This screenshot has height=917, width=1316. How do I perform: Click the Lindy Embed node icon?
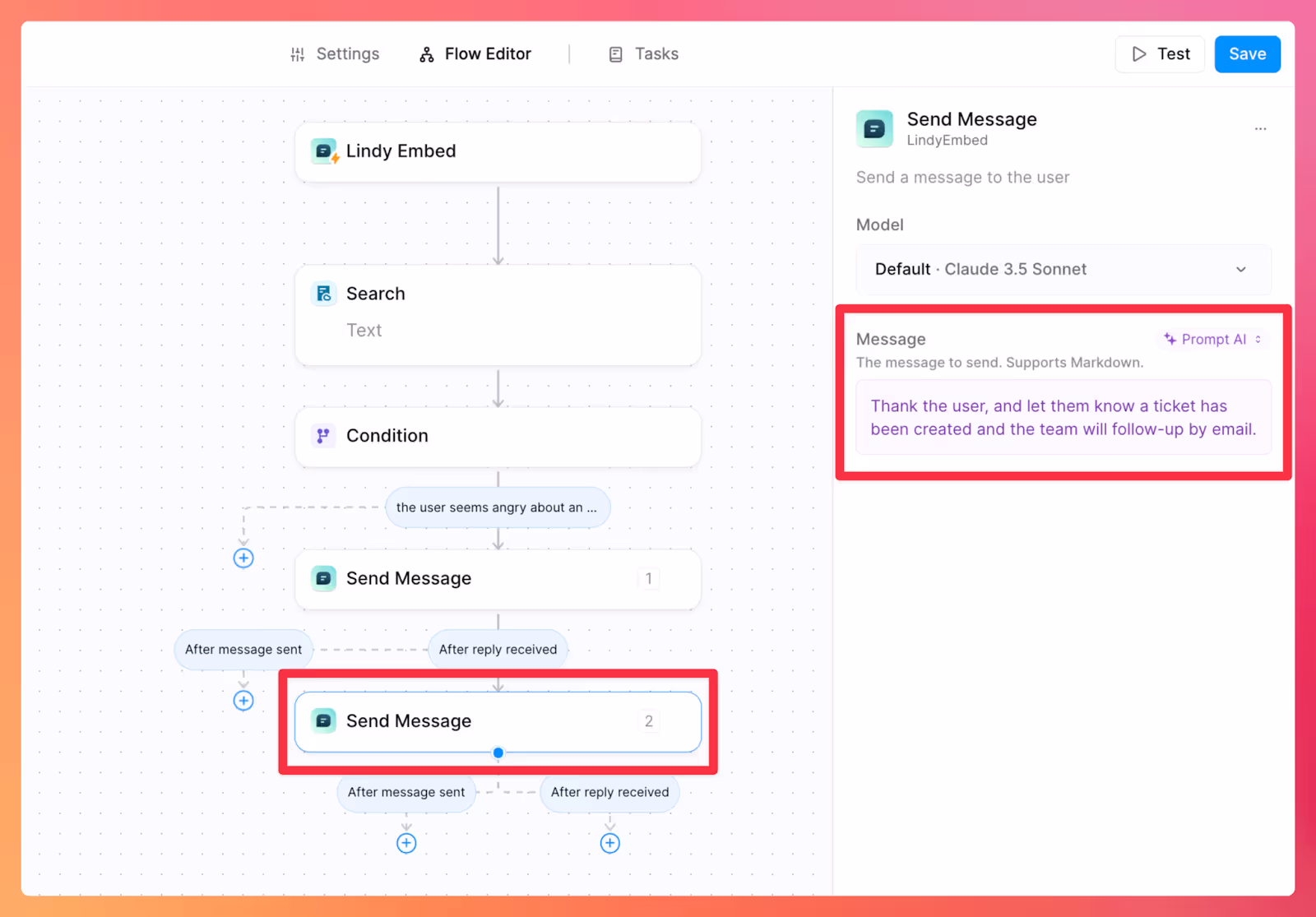[324, 151]
